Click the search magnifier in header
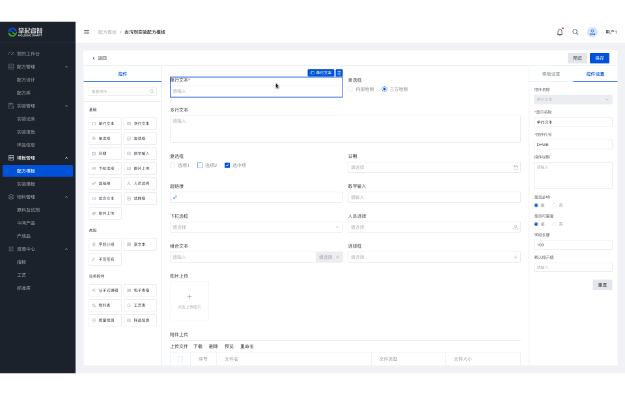Image resolution: width=625 pixels, height=395 pixels. (x=575, y=32)
